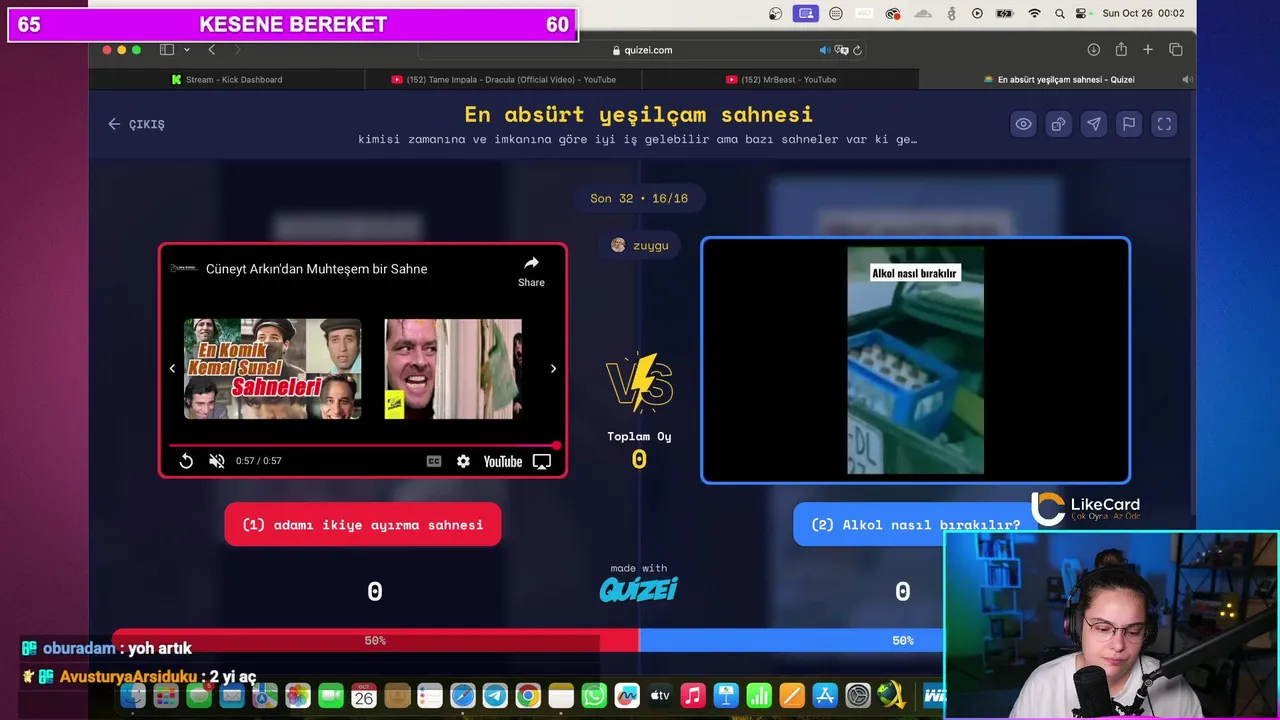1280x720 pixels.
Task: Play the Alkol nasıl bırakılır video
Action: tap(916, 361)
